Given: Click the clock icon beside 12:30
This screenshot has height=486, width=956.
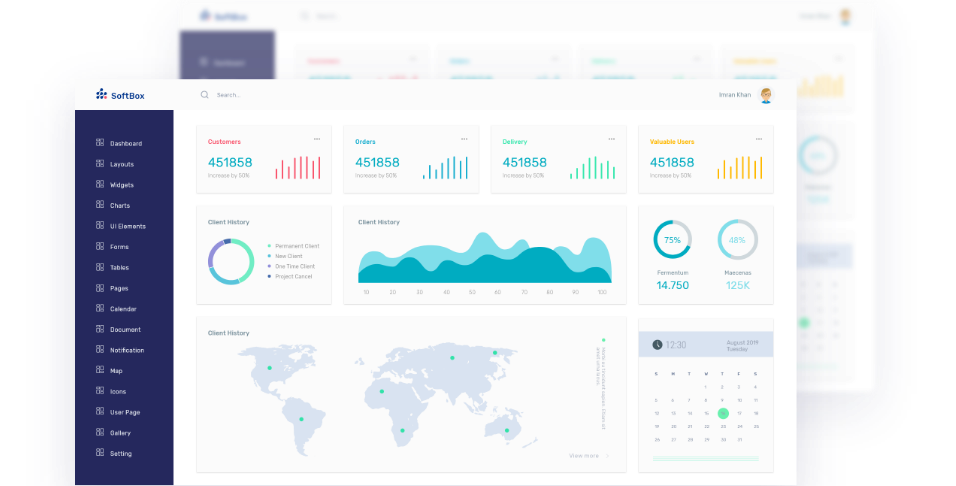Looking at the screenshot, I should click(x=657, y=344).
